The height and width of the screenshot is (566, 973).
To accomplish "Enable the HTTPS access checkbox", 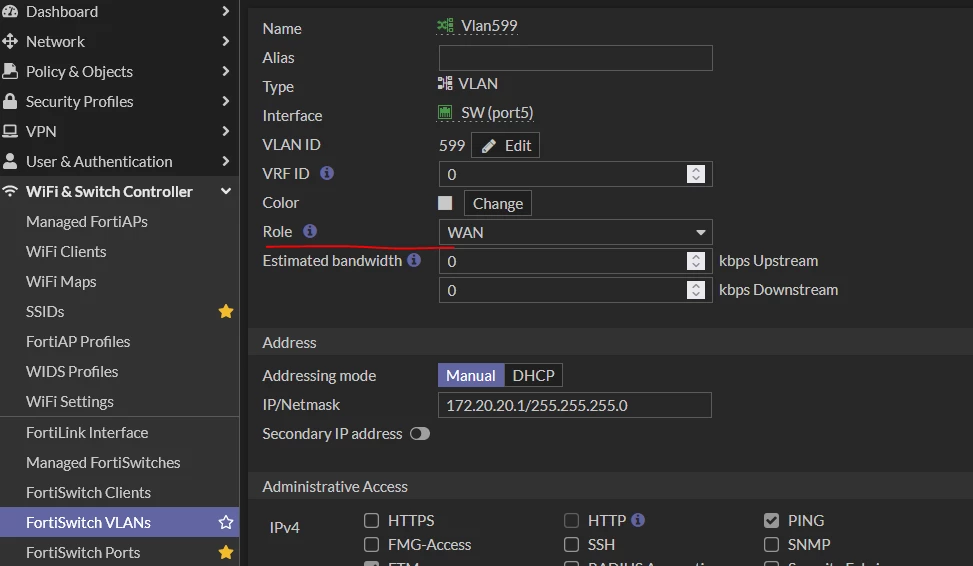I will 371,520.
